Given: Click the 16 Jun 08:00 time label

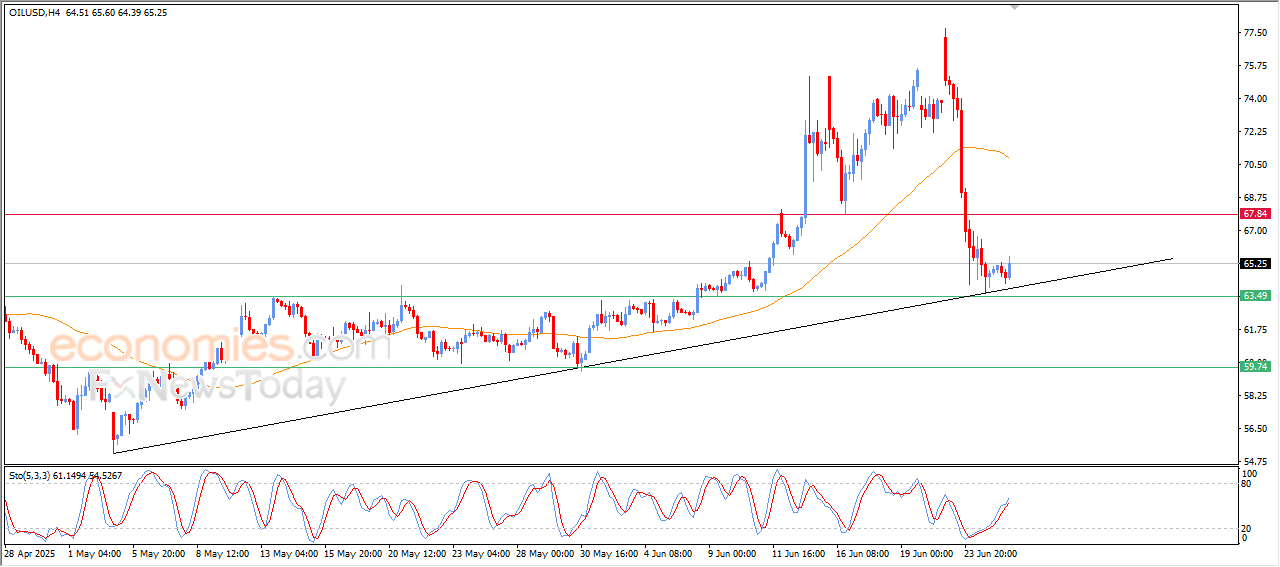Looking at the screenshot, I should 865,552.
